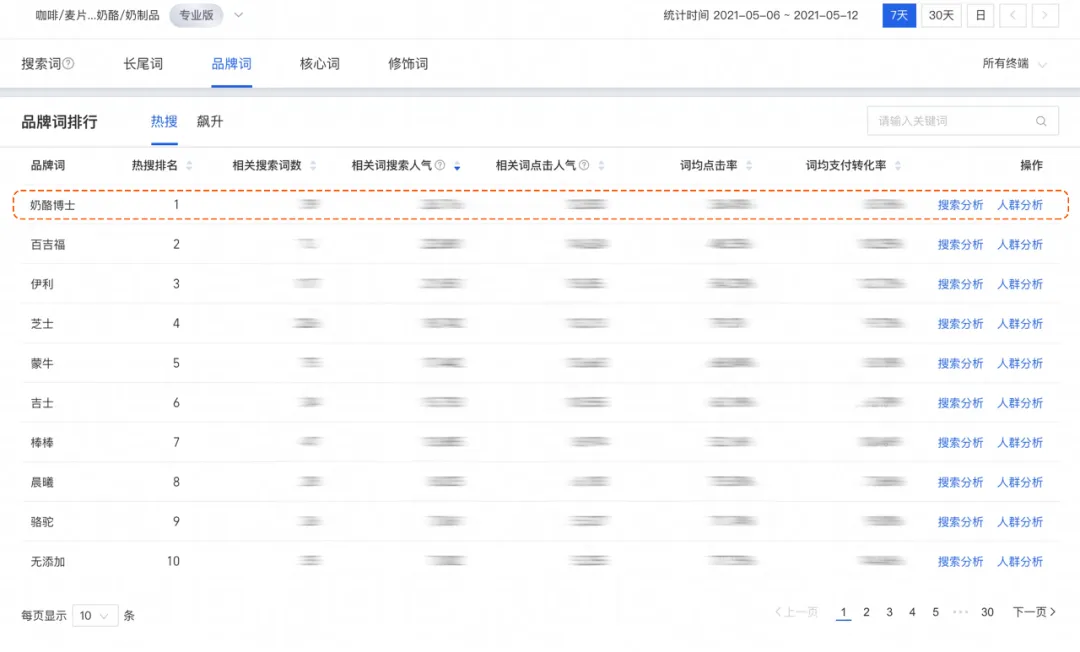This screenshot has height=652, width=1080.
Task: Open 搜索分析 for 芝士
Action: (x=960, y=324)
